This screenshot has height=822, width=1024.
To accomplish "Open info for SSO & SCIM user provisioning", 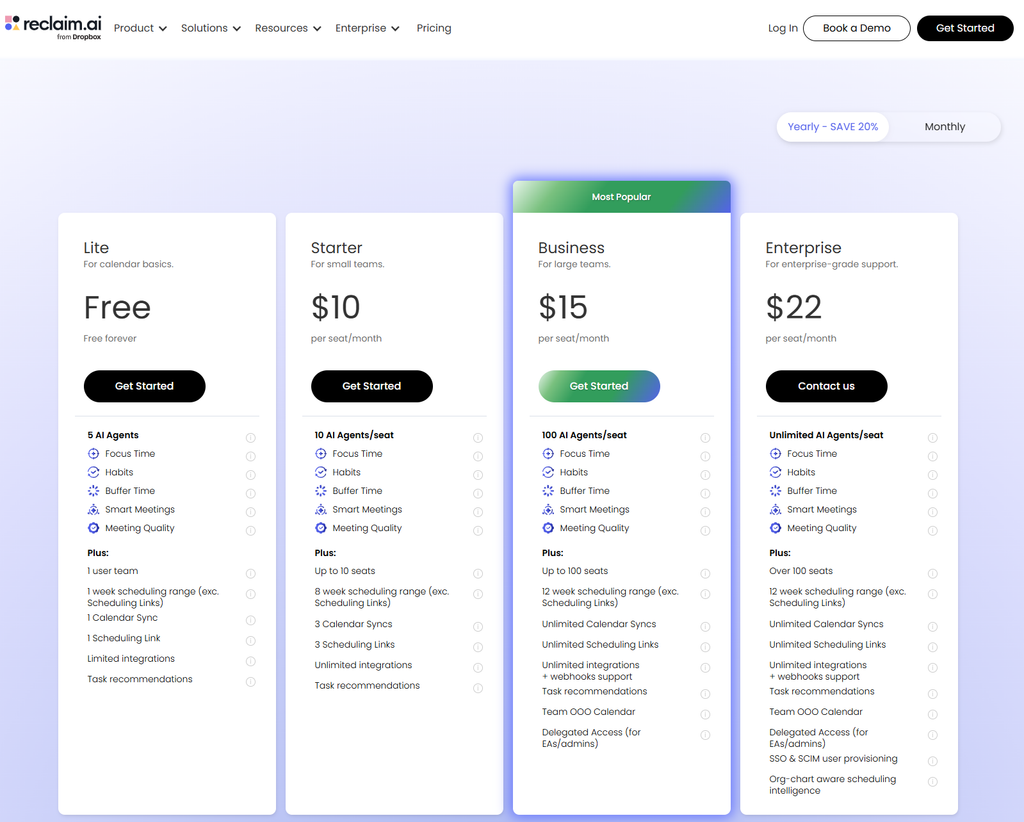I will click(933, 761).
